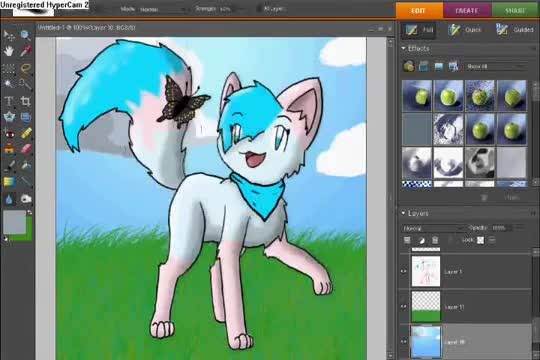Open the Layers panel options menu
The height and width of the screenshot is (360, 540).
[x=534, y=214]
